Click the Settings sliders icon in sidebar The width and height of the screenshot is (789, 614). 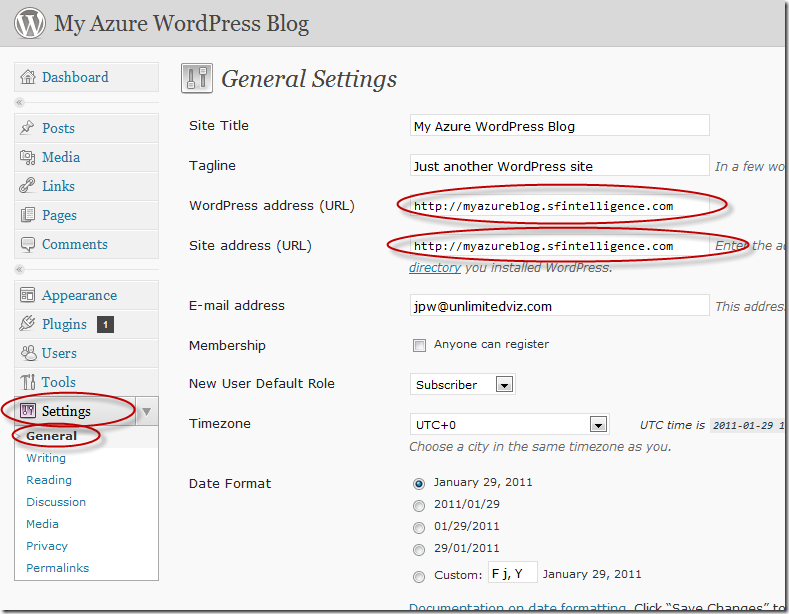pos(28,411)
